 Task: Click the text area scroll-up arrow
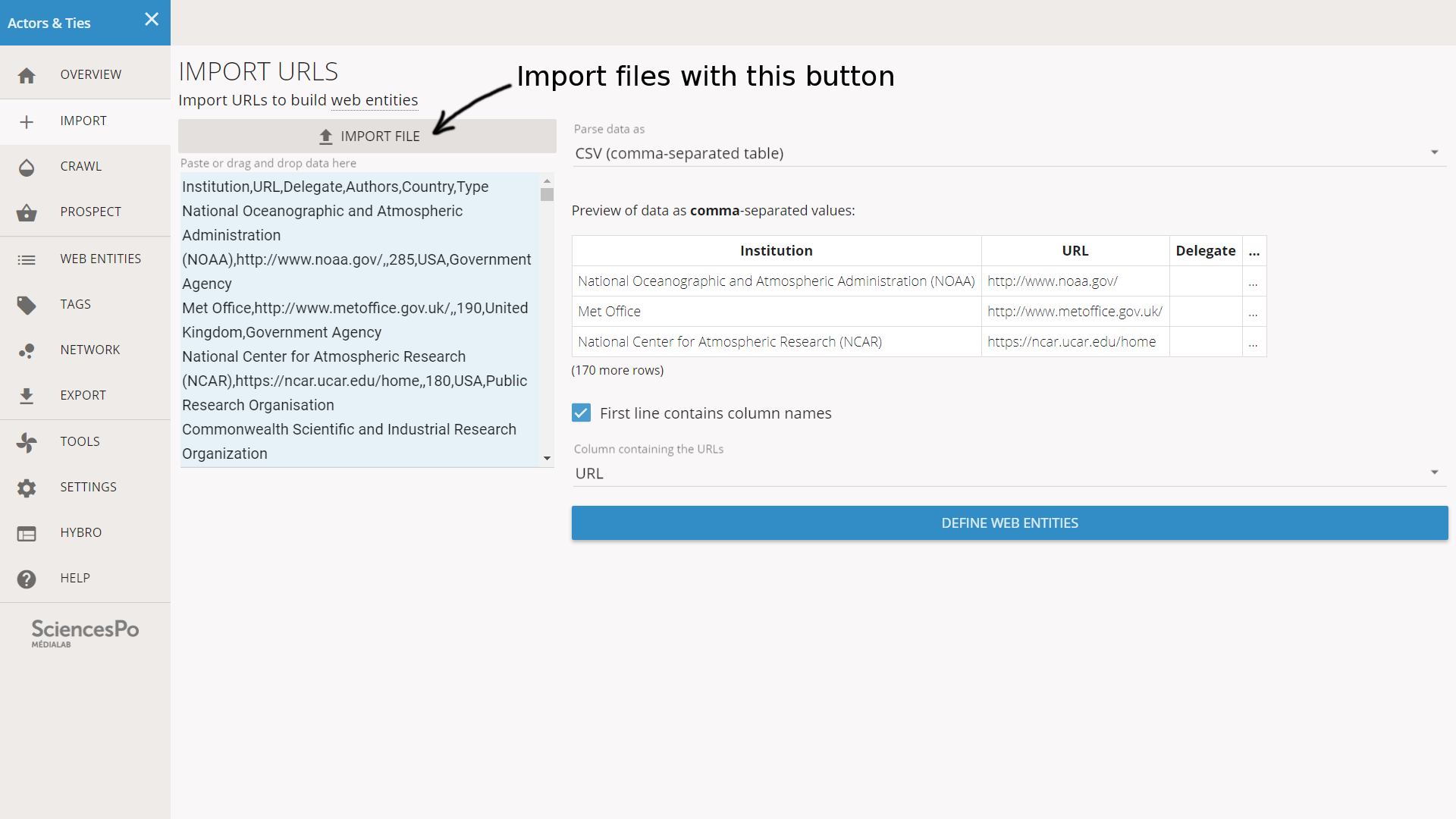547,181
